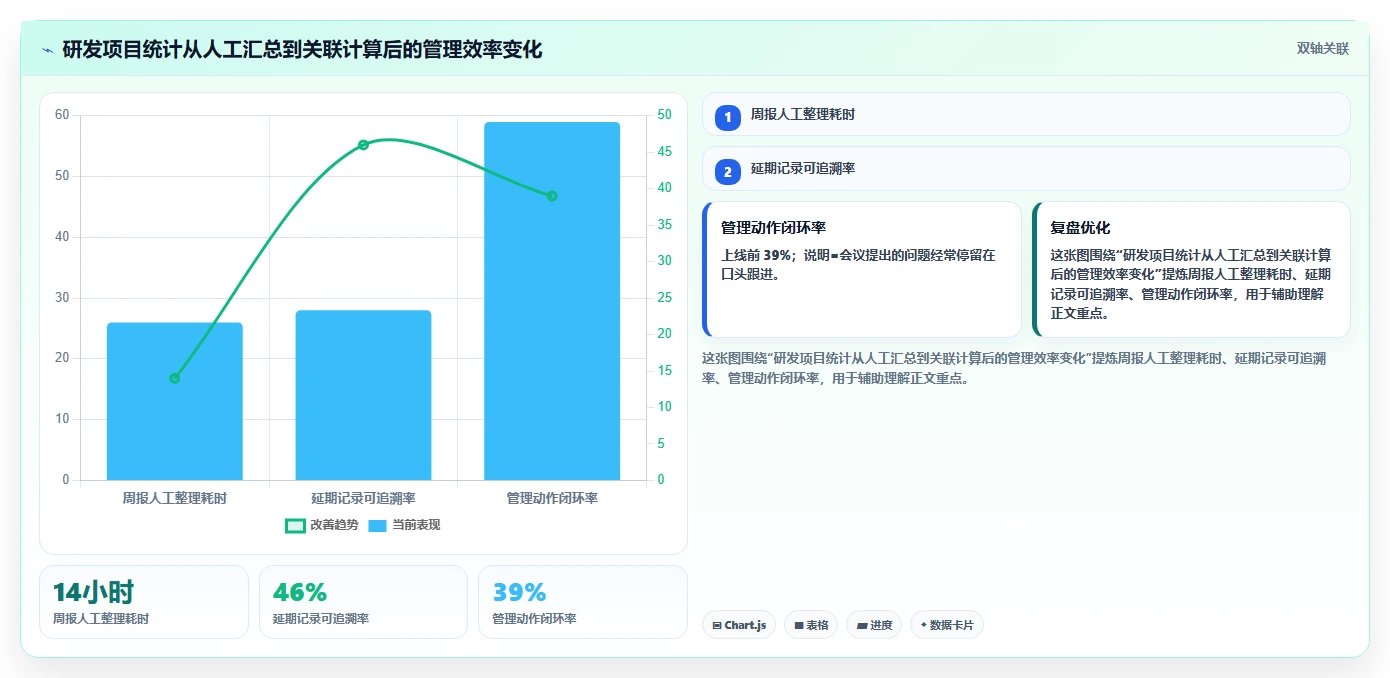Click the numbered badge 2 icon
The height and width of the screenshot is (678, 1390).
[728, 171]
